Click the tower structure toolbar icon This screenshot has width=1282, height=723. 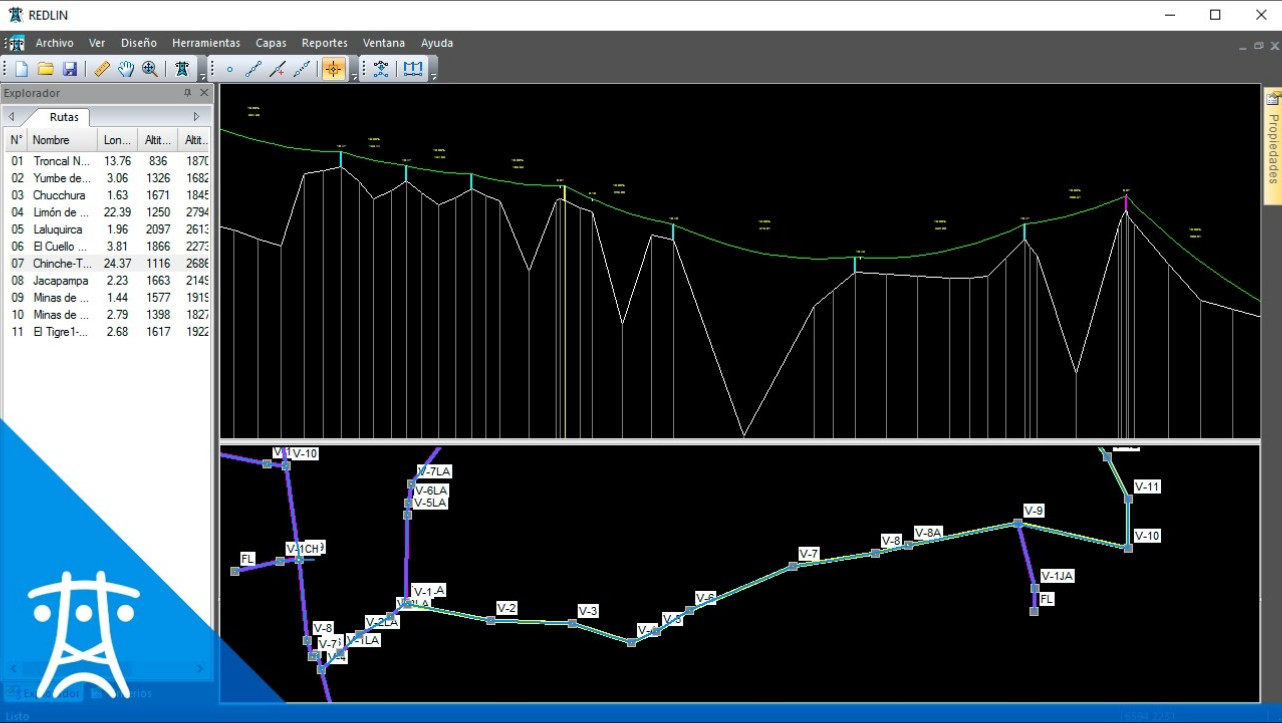point(181,69)
